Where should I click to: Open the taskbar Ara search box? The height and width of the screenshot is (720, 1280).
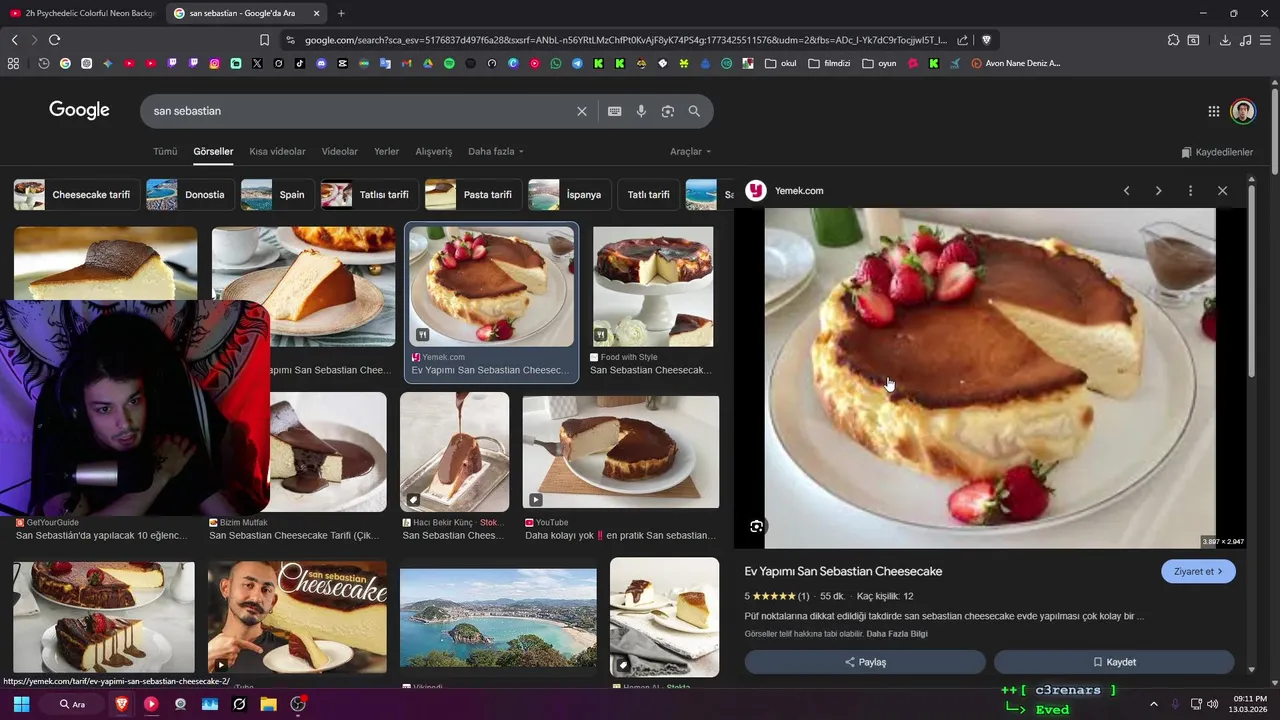[x=73, y=704]
